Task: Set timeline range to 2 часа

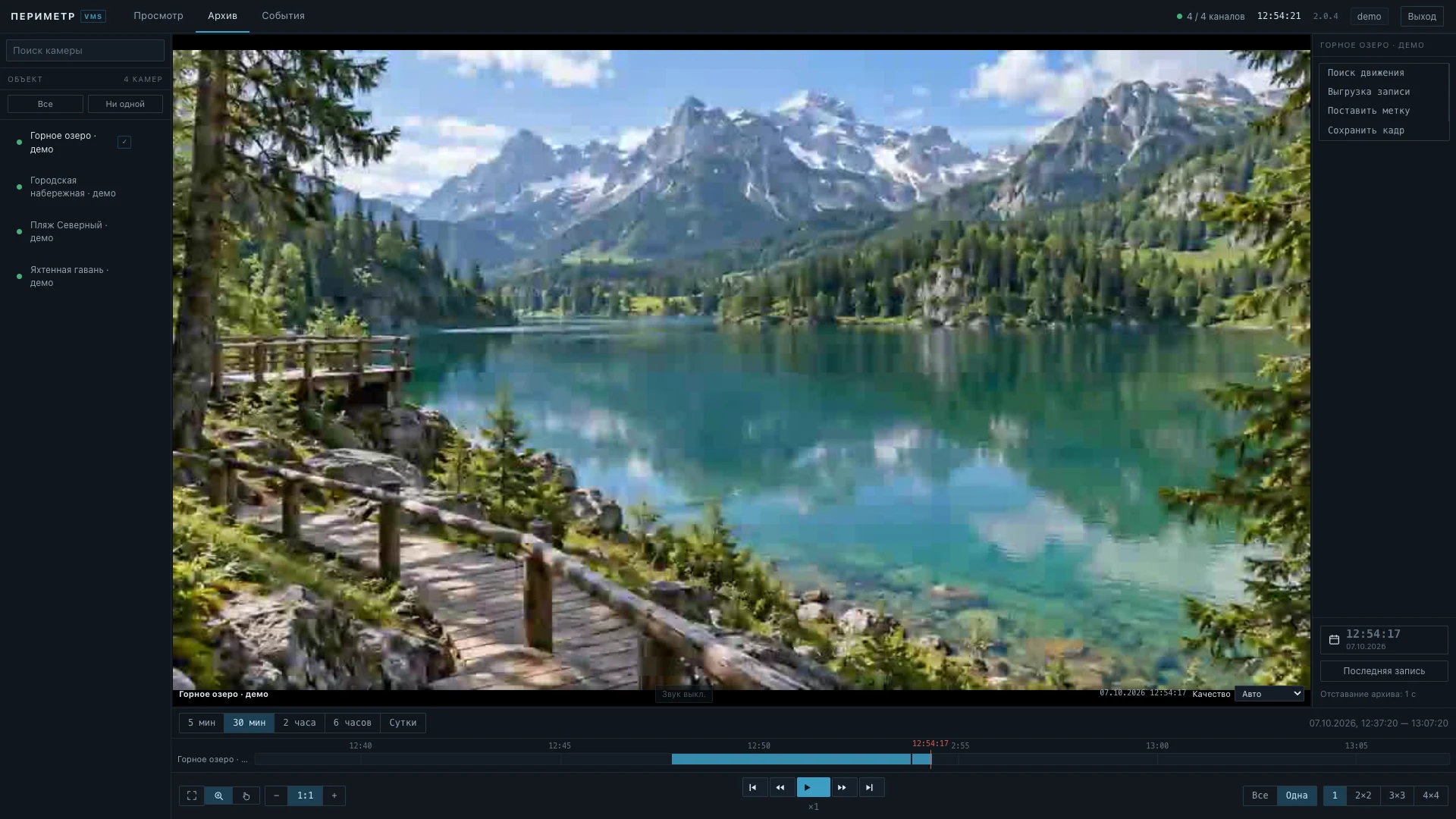Action: pos(300,723)
